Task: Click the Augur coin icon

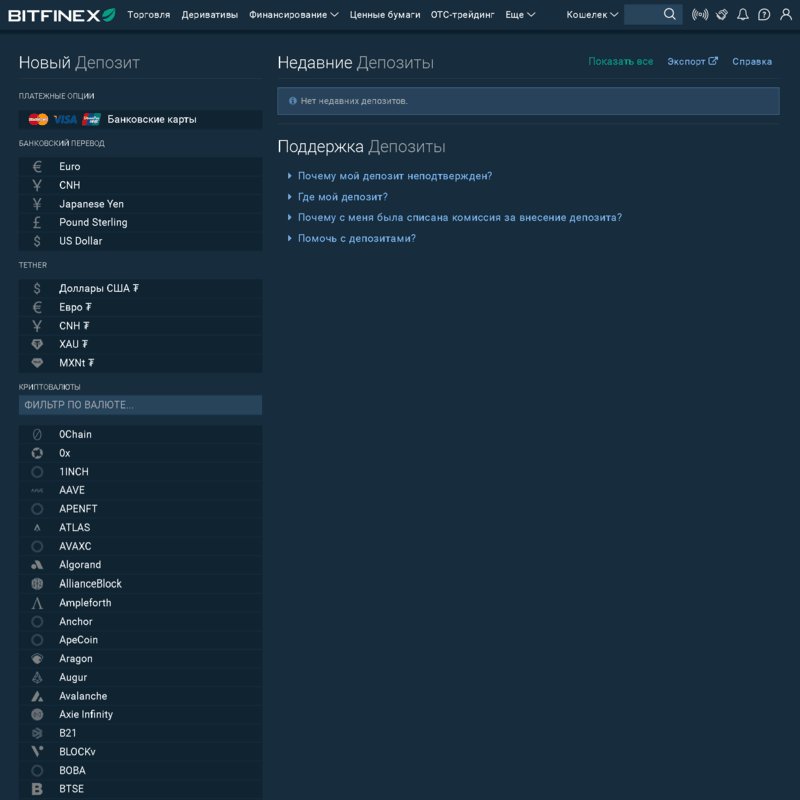Action: (37, 678)
